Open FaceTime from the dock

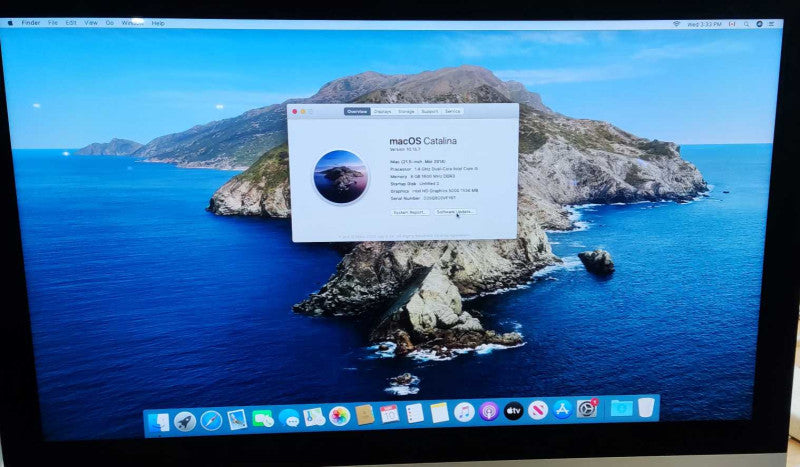(263, 419)
